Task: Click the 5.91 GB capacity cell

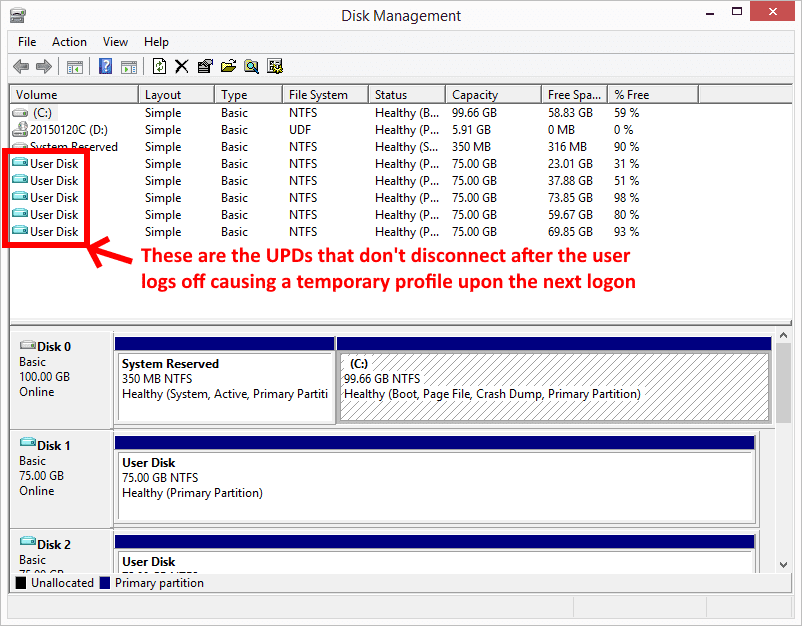Action: 471,129
